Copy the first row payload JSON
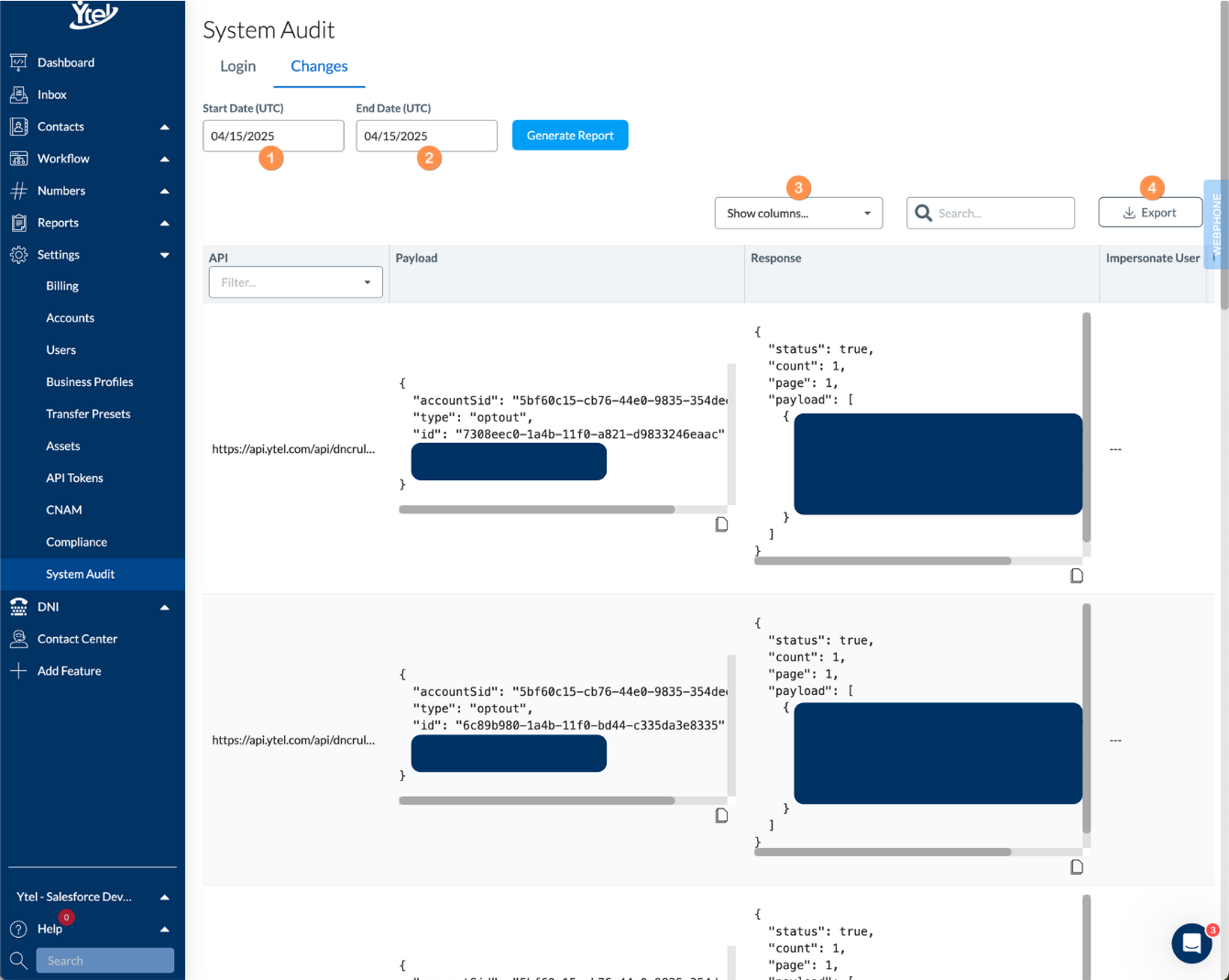1229x980 pixels. (x=721, y=524)
